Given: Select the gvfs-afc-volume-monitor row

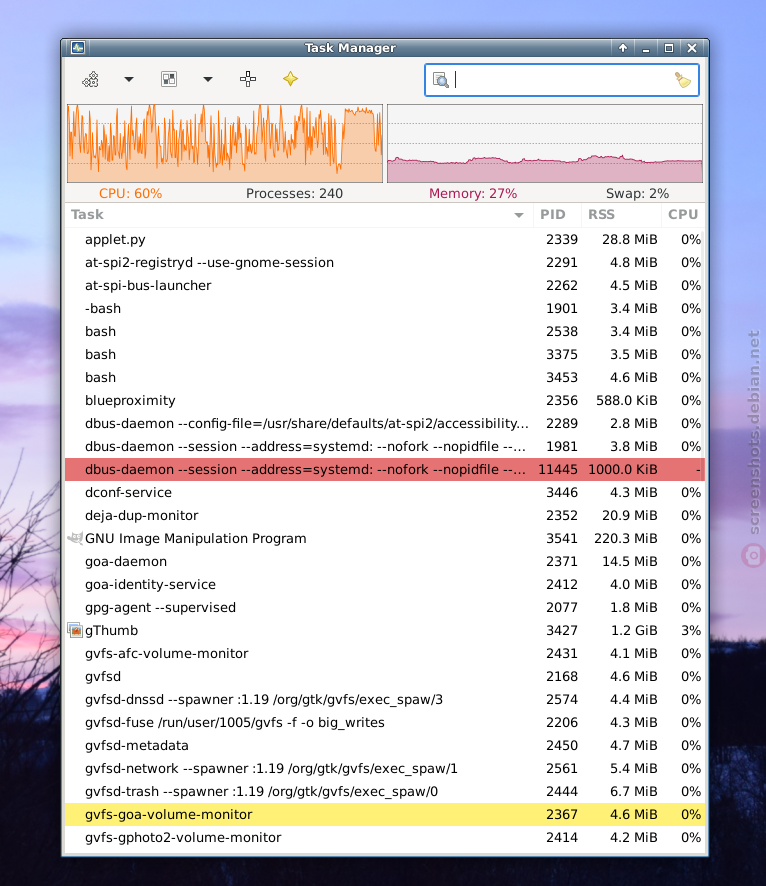Looking at the screenshot, I should click(385, 654).
